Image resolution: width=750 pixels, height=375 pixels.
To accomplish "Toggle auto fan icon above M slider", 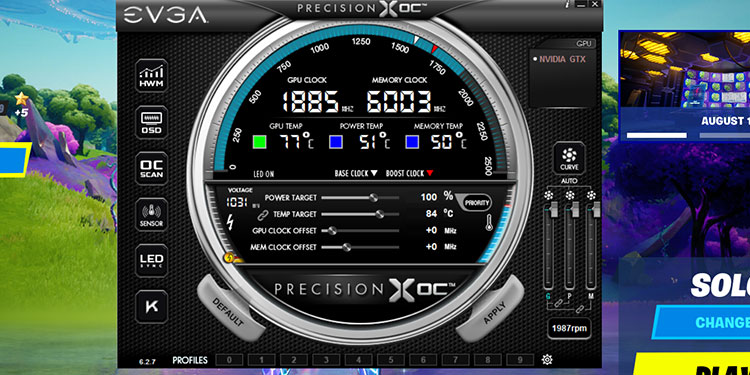I will coord(592,196).
